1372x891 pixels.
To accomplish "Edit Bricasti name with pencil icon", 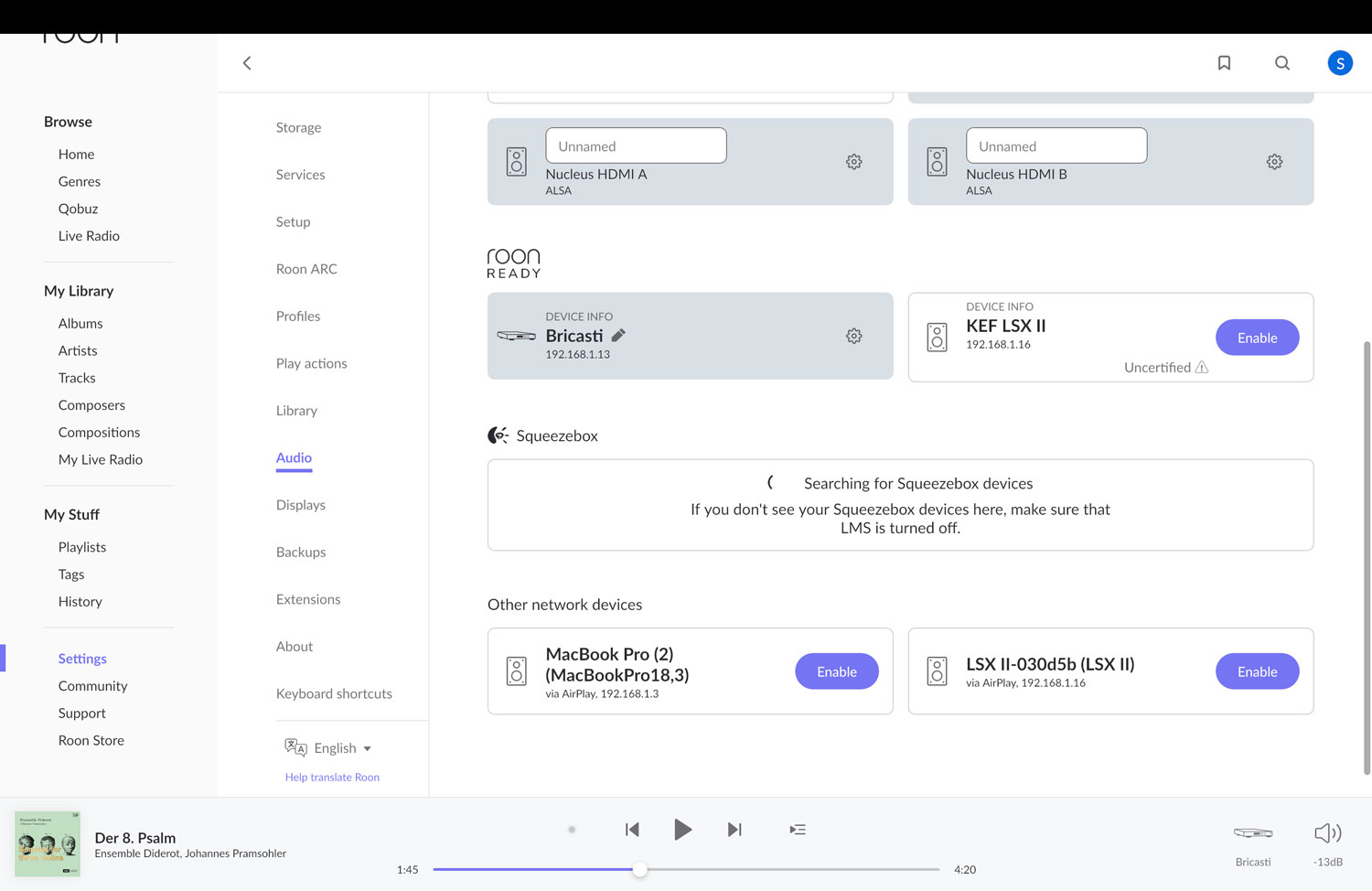I will click(618, 336).
